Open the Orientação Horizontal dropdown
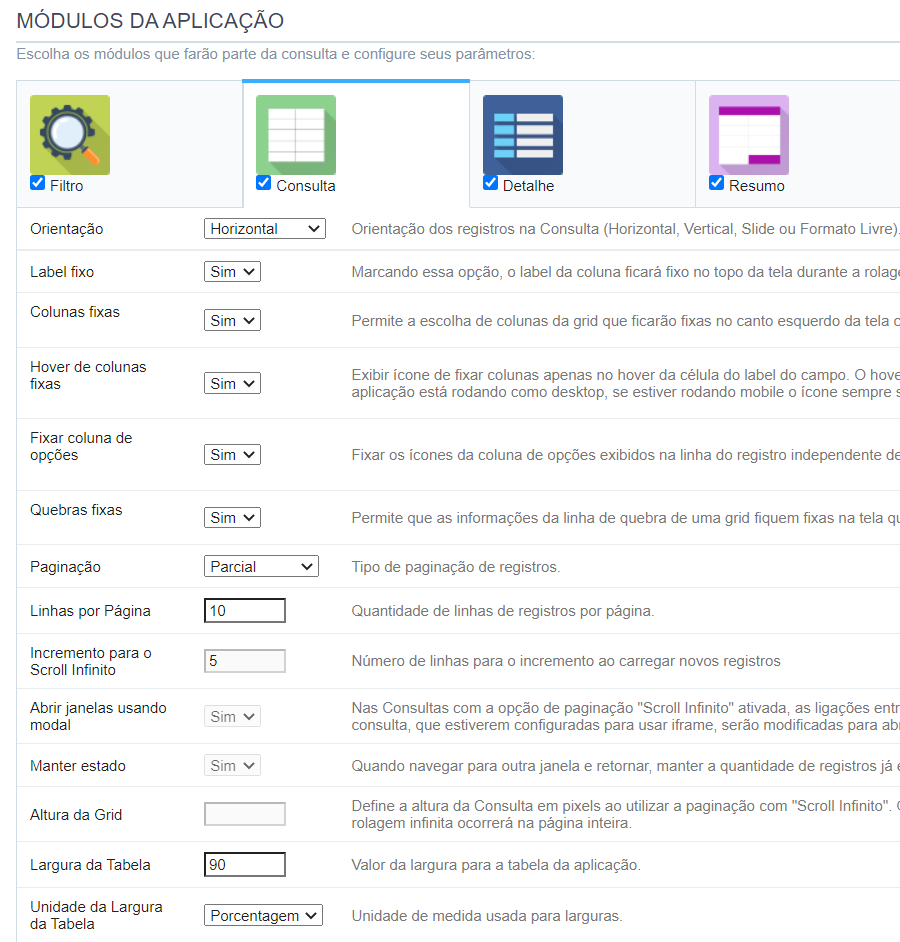The width and height of the screenshot is (900, 942). [264, 229]
